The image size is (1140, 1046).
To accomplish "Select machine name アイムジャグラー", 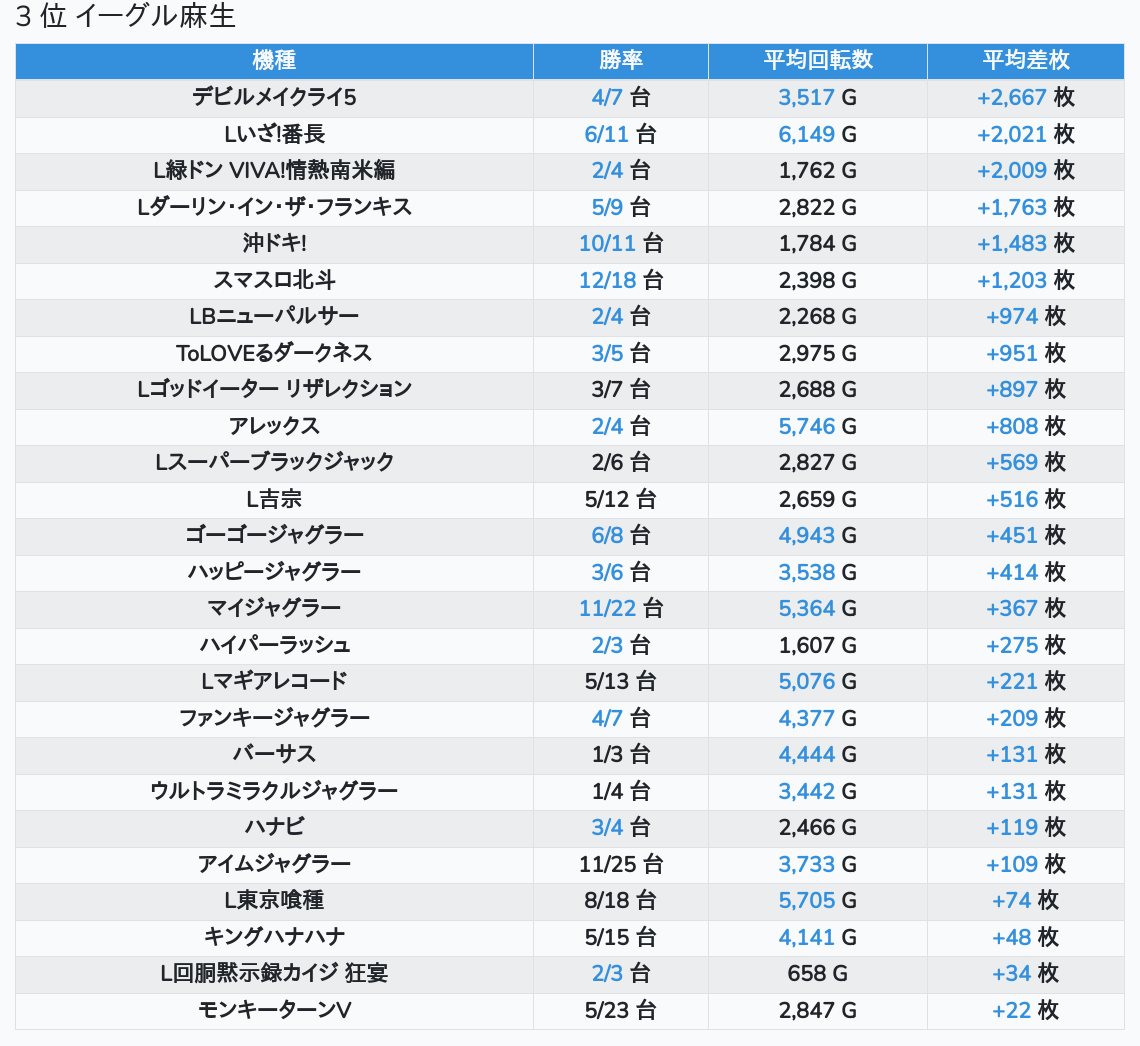I will pyautogui.click(x=274, y=864).
